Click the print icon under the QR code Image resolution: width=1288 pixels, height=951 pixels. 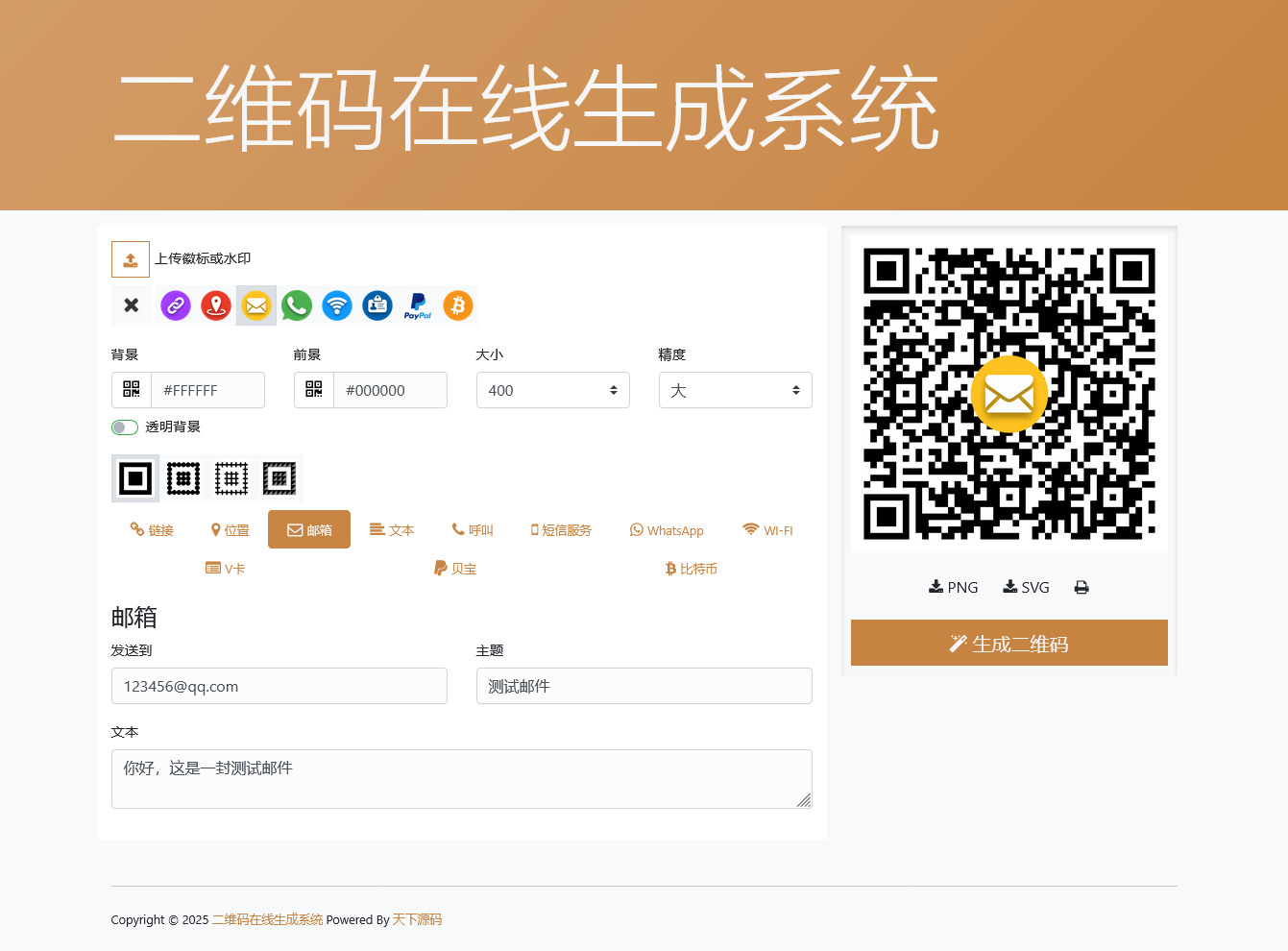click(x=1081, y=588)
